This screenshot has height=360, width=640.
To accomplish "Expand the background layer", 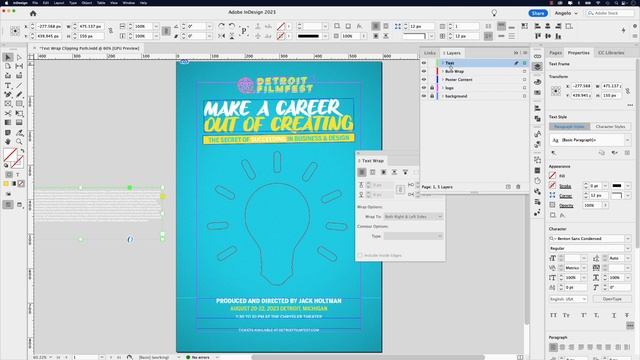I will click(443, 96).
